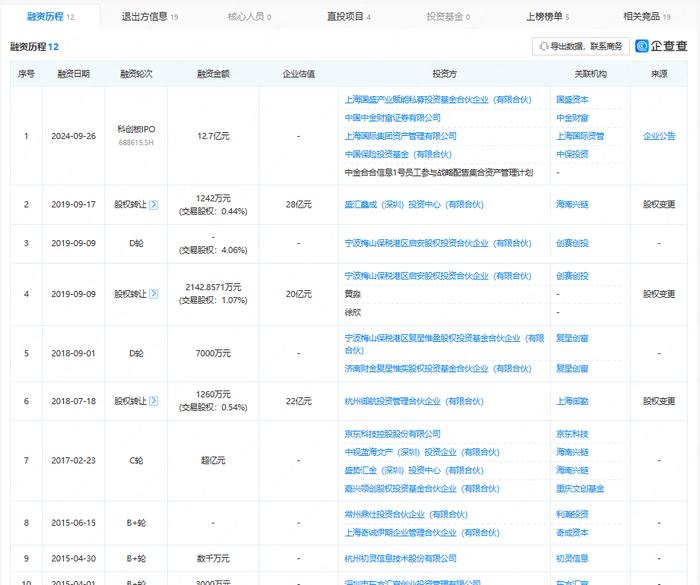The image size is (700, 585).
Task: Open 奇成资本 institution link
Action: (572, 533)
